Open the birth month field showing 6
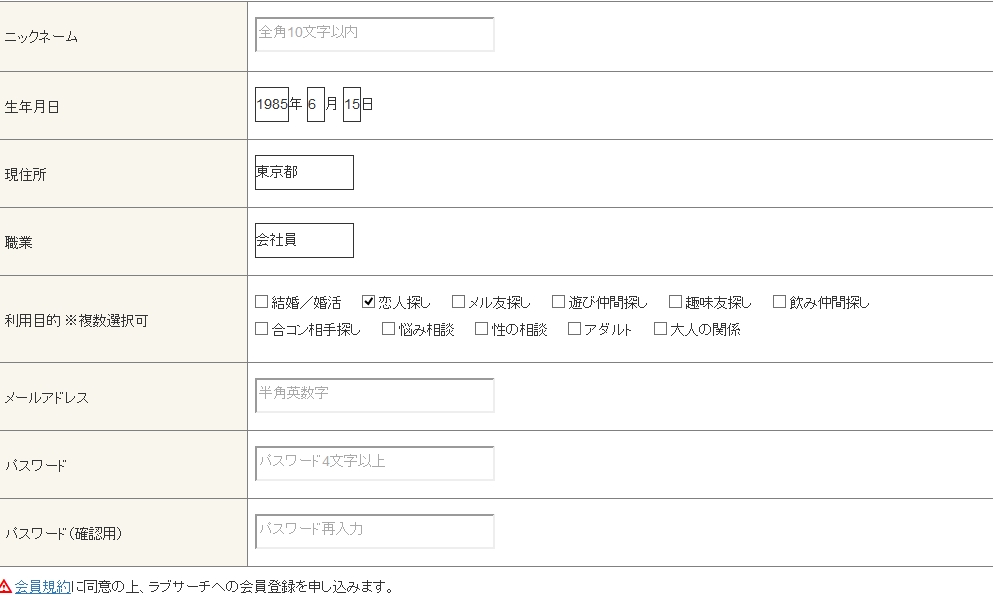Screen dimensions: 993x600 click(315, 104)
